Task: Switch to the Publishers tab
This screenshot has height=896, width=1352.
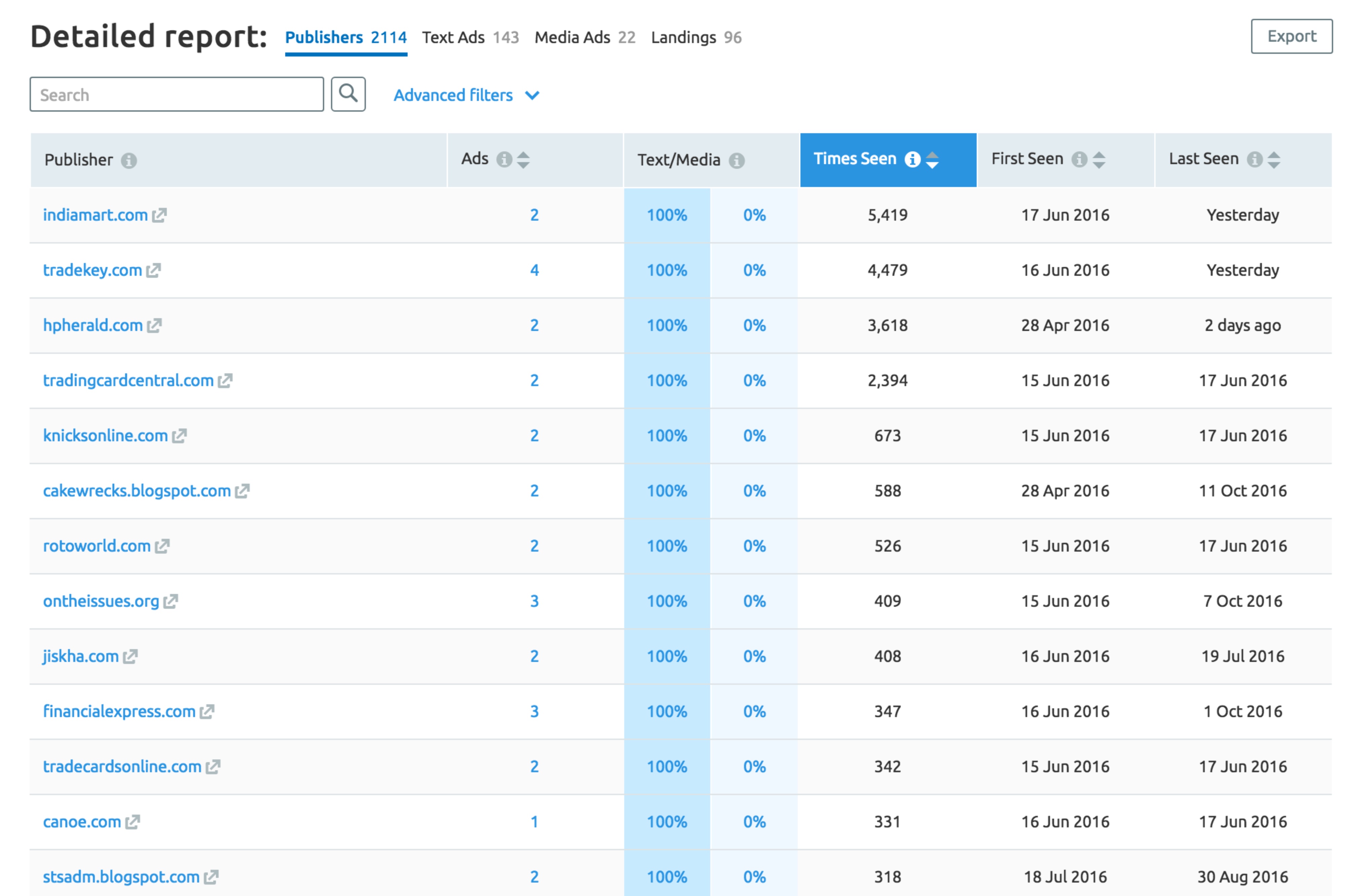Action: [346, 38]
